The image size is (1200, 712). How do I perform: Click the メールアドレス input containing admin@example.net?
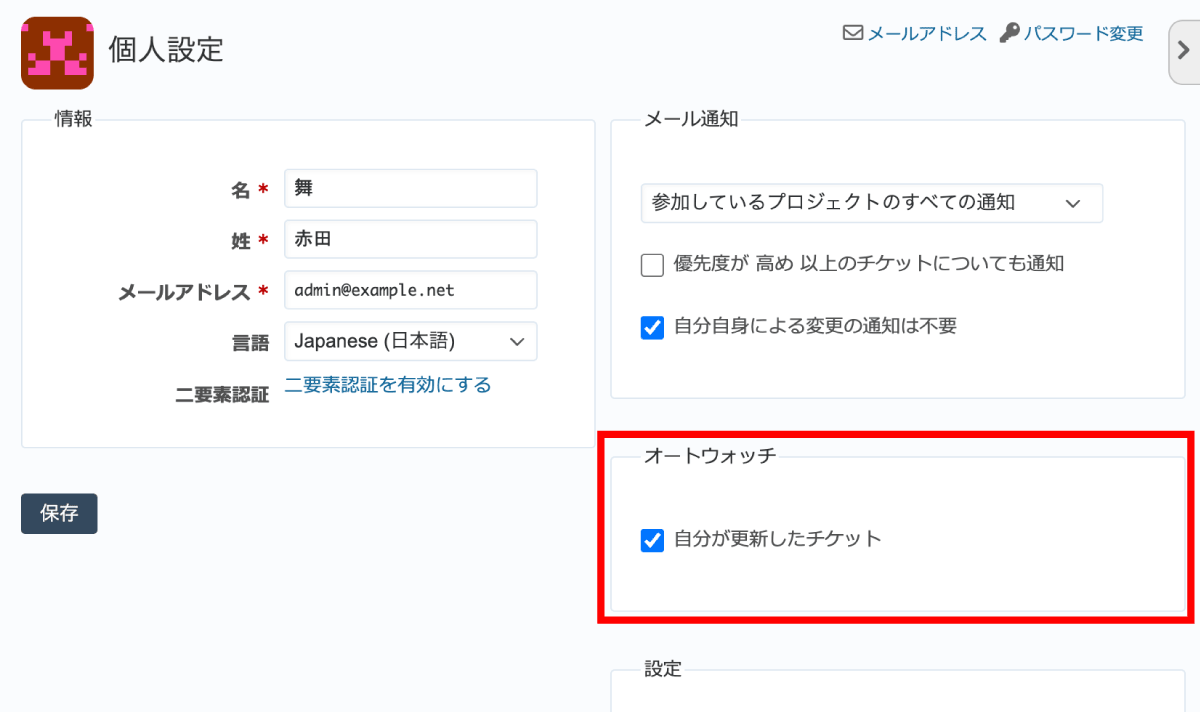click(x=411, y=290)
